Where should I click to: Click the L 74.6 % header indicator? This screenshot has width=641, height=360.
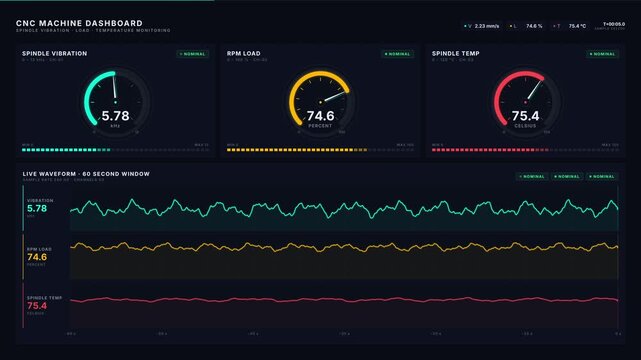(x=526, y=26)
